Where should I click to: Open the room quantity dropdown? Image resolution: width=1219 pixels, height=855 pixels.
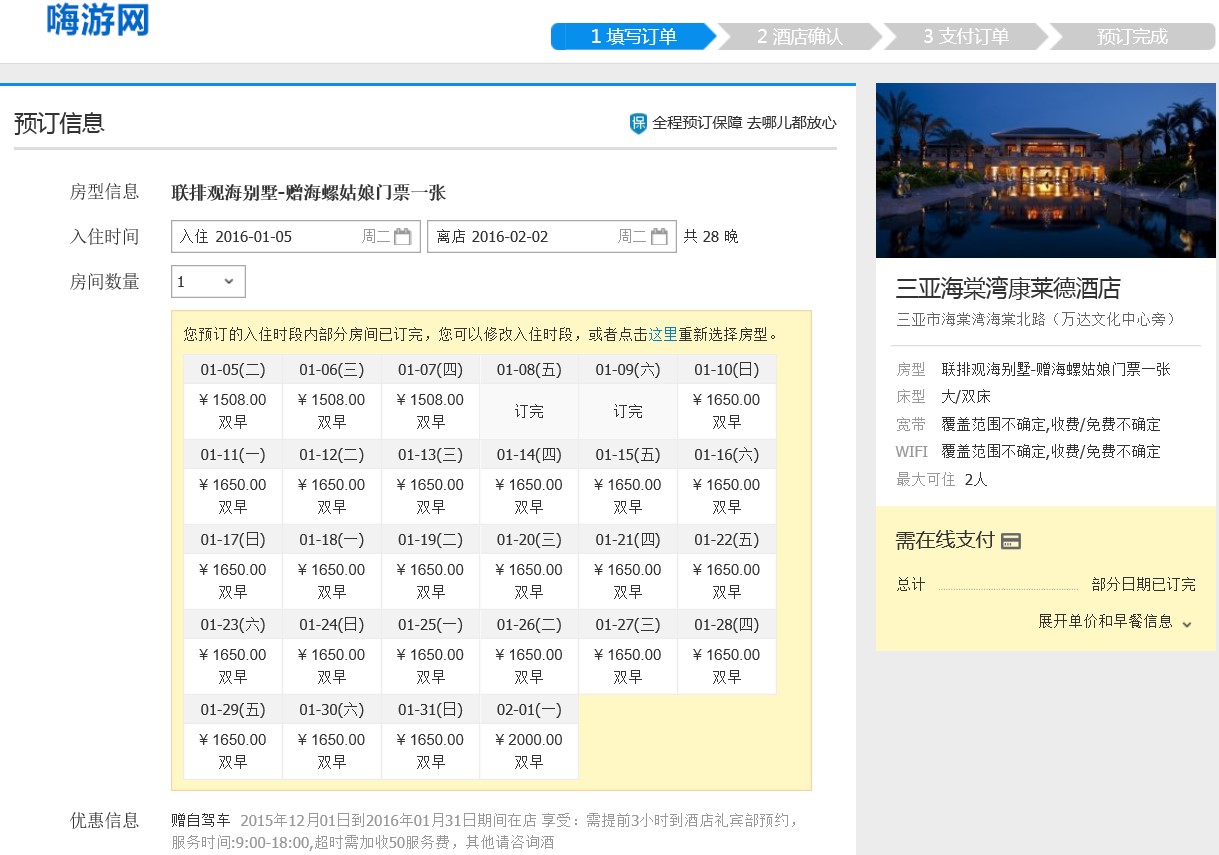[x=208, y=282]
